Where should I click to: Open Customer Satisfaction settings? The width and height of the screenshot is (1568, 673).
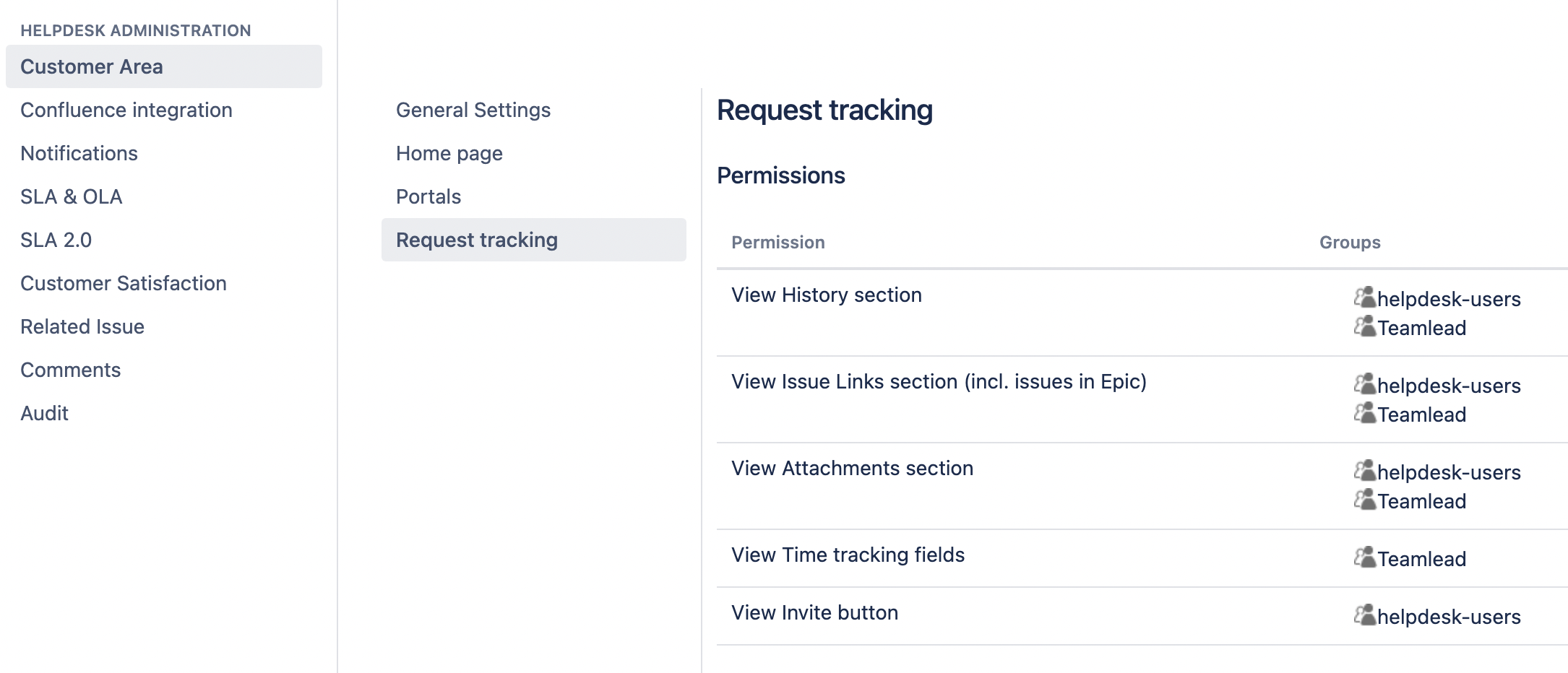point(123,283)
